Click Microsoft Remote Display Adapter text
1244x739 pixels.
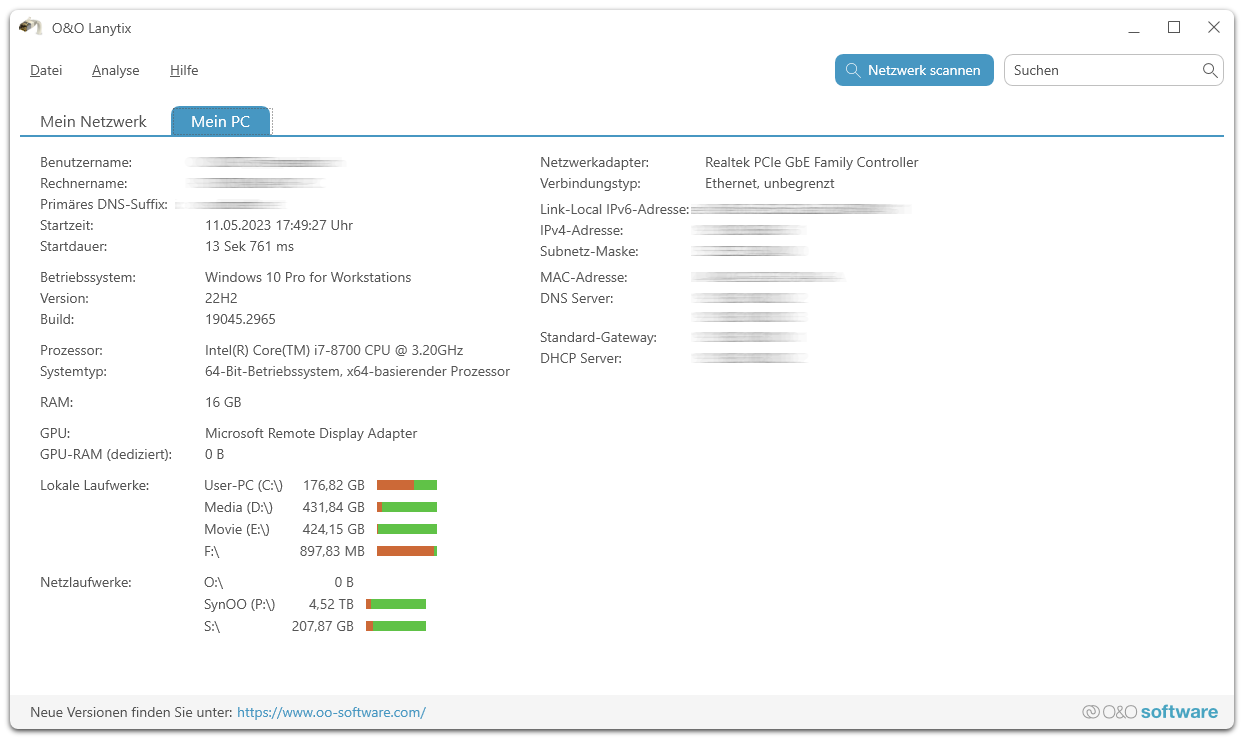(311, 433)
